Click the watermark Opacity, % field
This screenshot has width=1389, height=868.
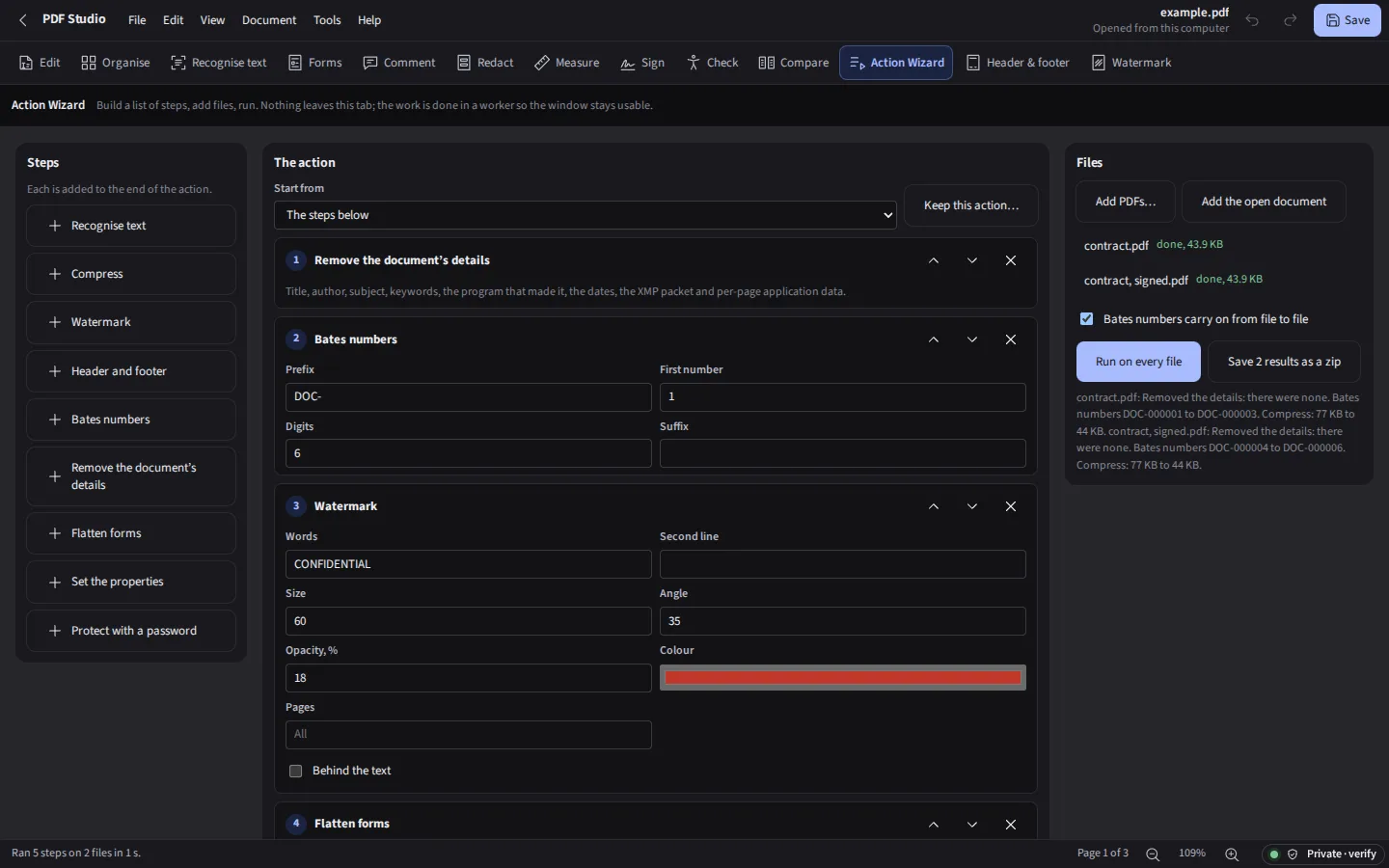469,678
